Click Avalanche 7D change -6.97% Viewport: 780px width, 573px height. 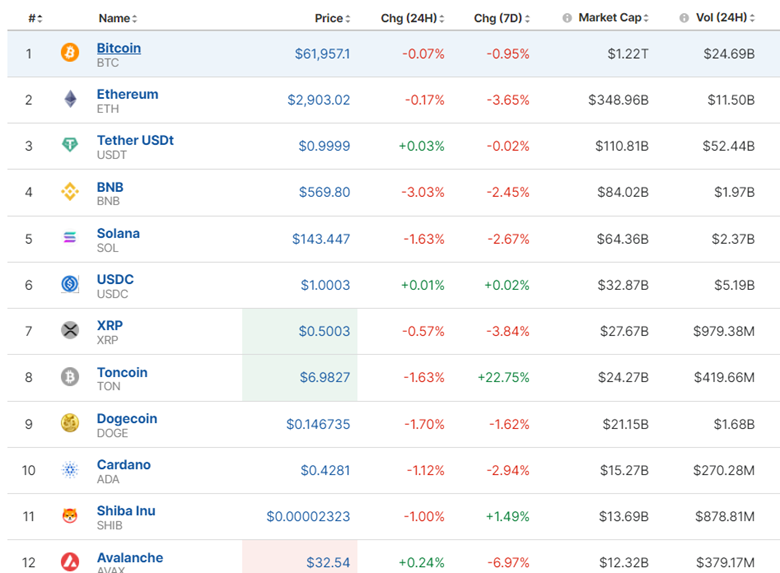click(508, 563)
